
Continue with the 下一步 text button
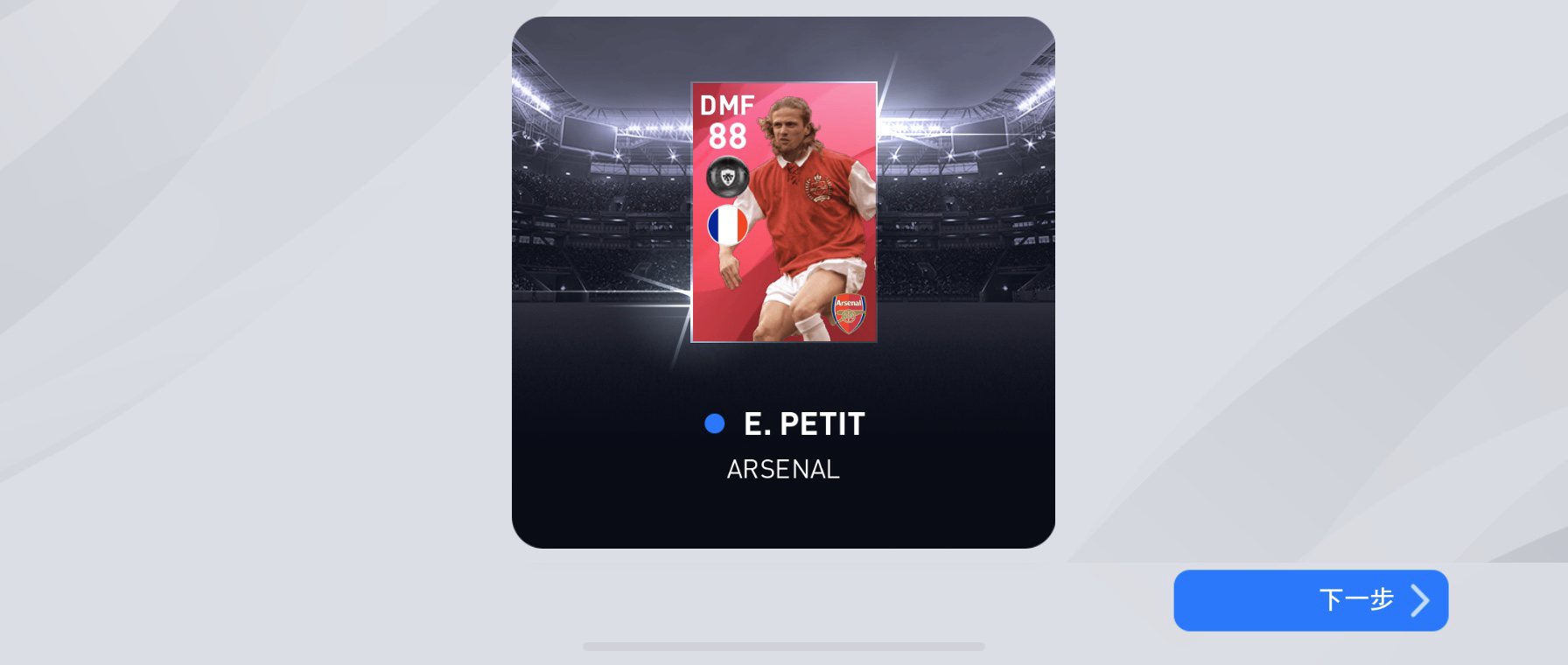1355,599
